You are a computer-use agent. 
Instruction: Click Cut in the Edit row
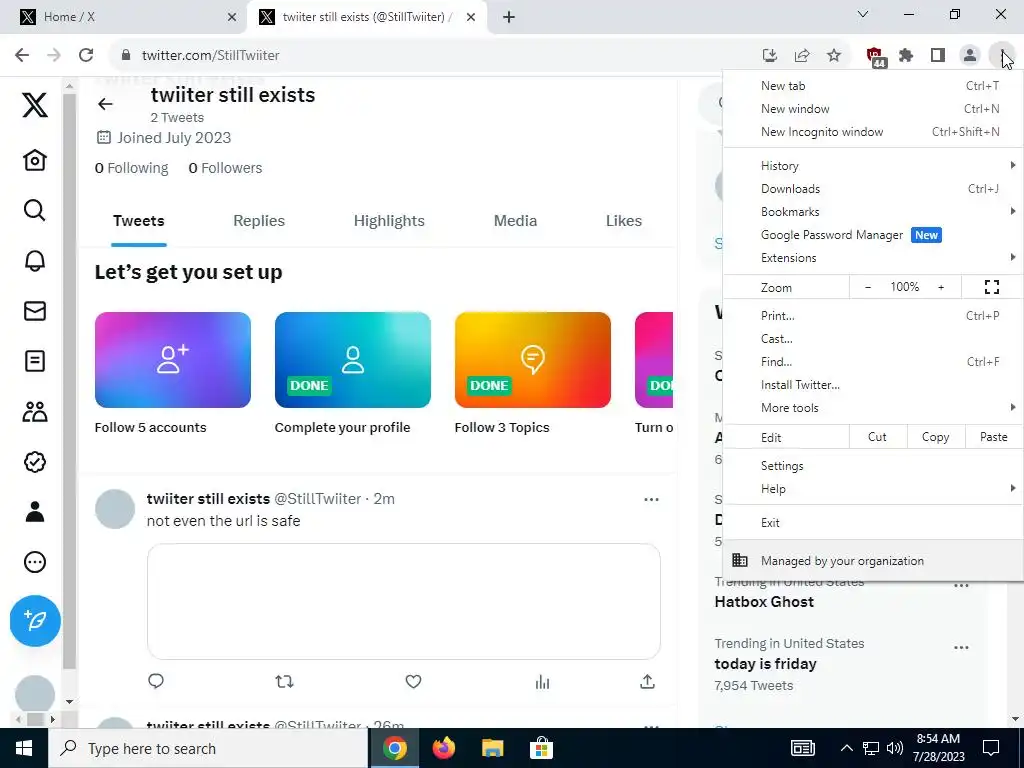pos(877,437)
